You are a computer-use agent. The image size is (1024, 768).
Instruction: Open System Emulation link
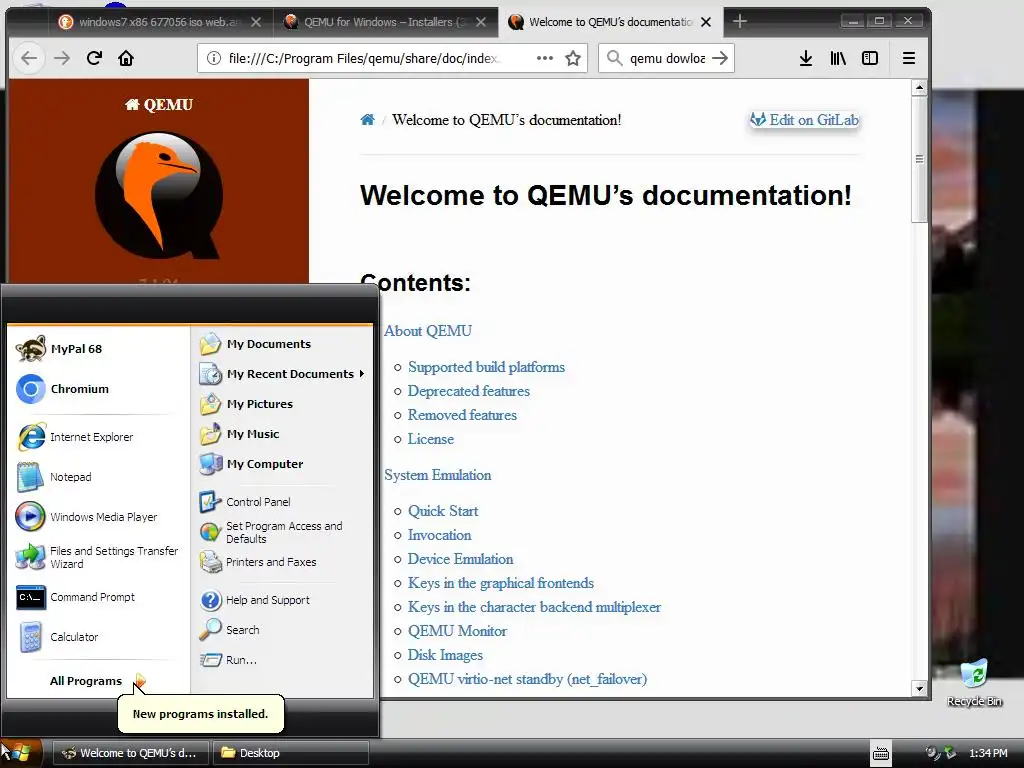tap(438, 475)
